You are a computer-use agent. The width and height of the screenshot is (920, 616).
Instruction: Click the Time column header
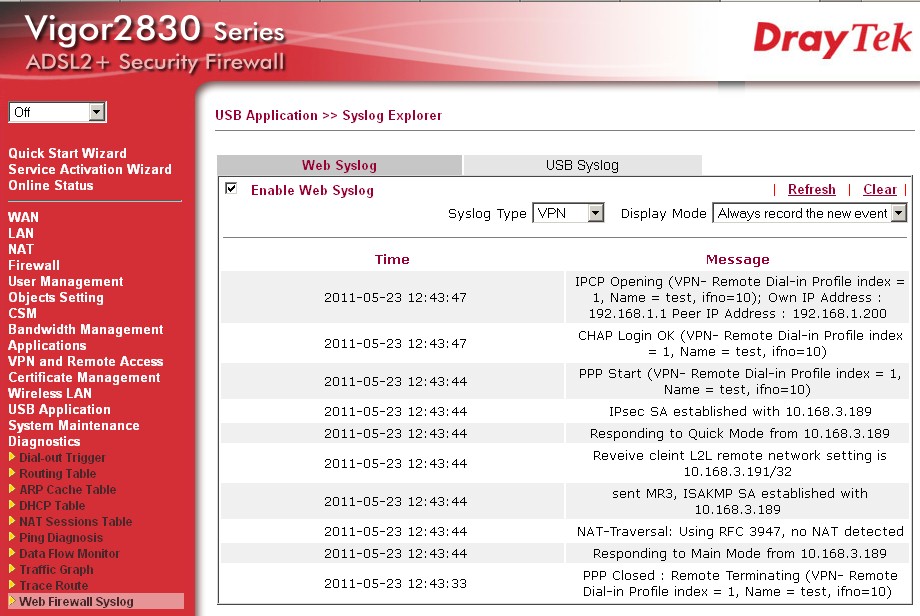click(392, 259)
